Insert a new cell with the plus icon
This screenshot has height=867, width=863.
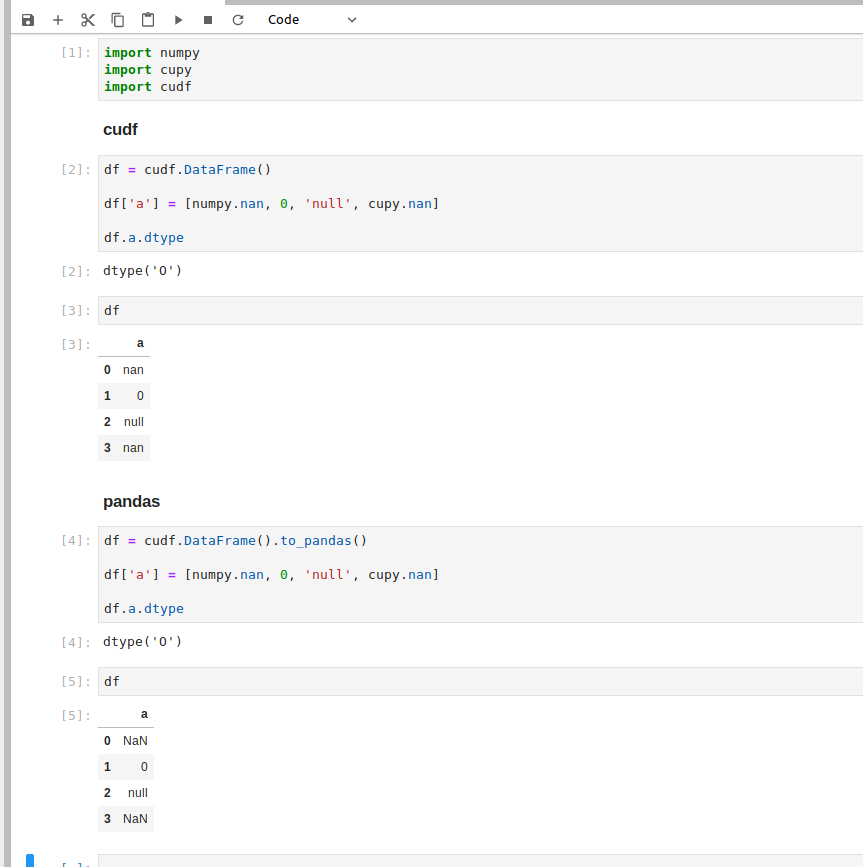[57, 20]
